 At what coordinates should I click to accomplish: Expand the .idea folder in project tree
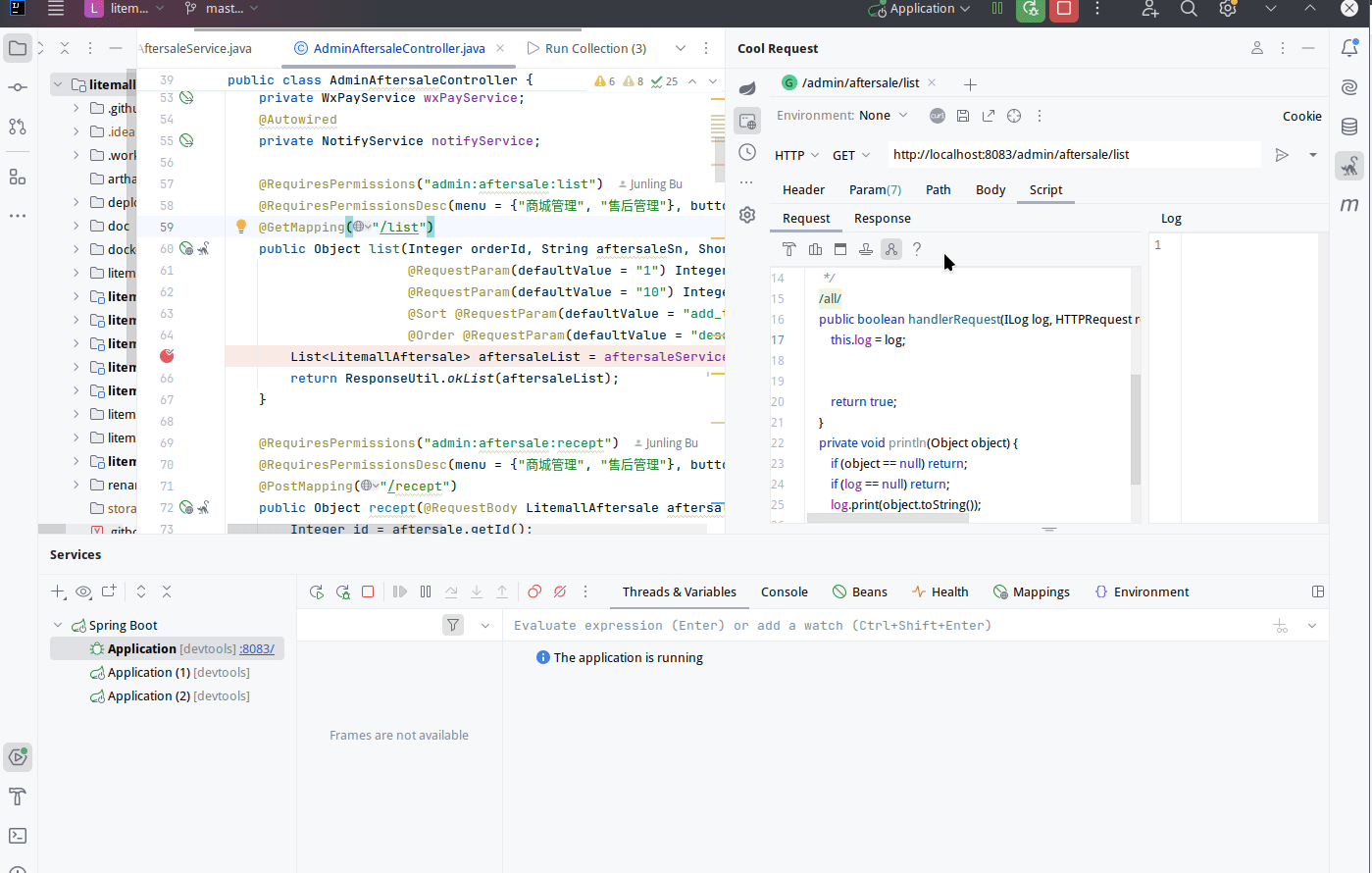(76, 131)
